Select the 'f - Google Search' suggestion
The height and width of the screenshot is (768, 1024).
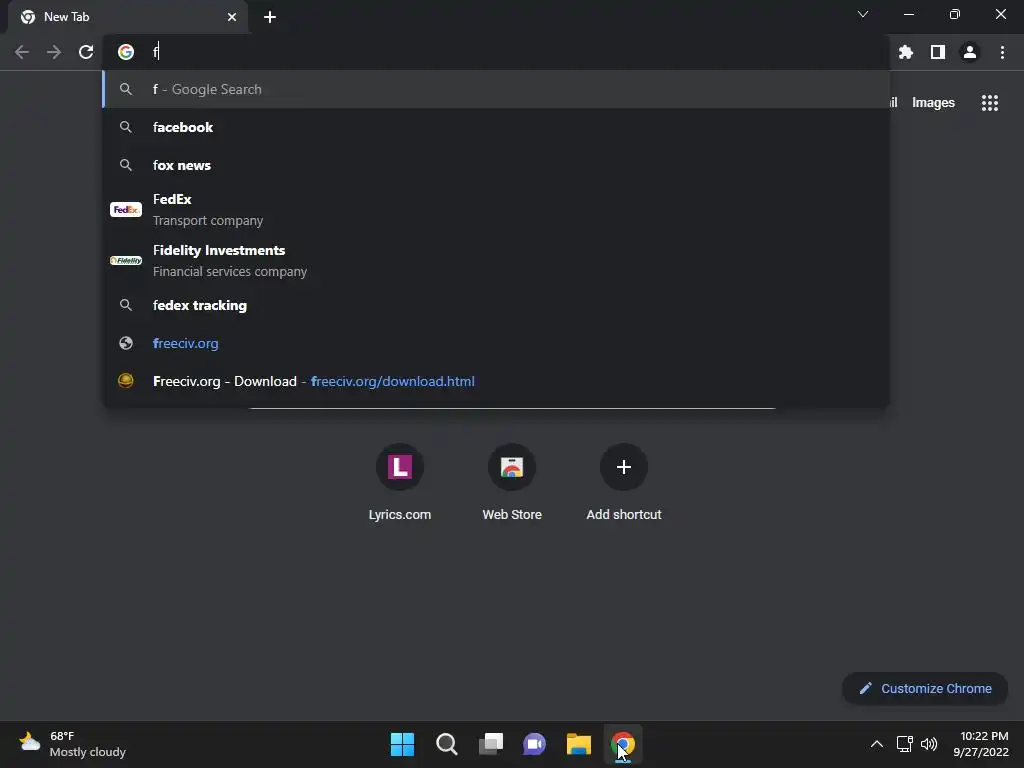pyautogui.click(x=496, y=89)
